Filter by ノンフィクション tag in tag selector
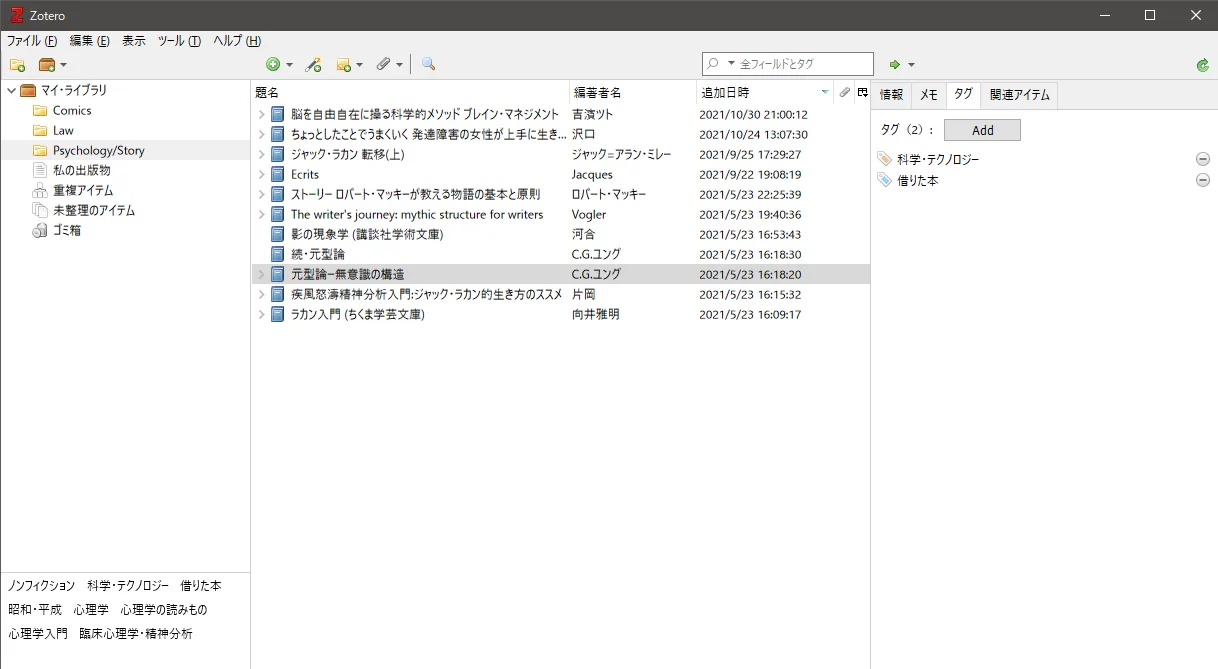Viewport: 1218px width, 669px height. coord(41,586)
